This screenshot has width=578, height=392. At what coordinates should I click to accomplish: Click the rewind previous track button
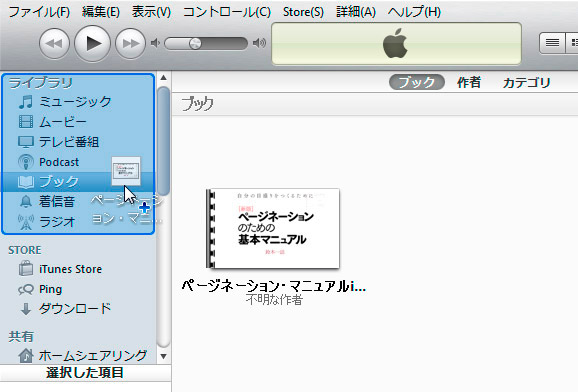(54, 44)
